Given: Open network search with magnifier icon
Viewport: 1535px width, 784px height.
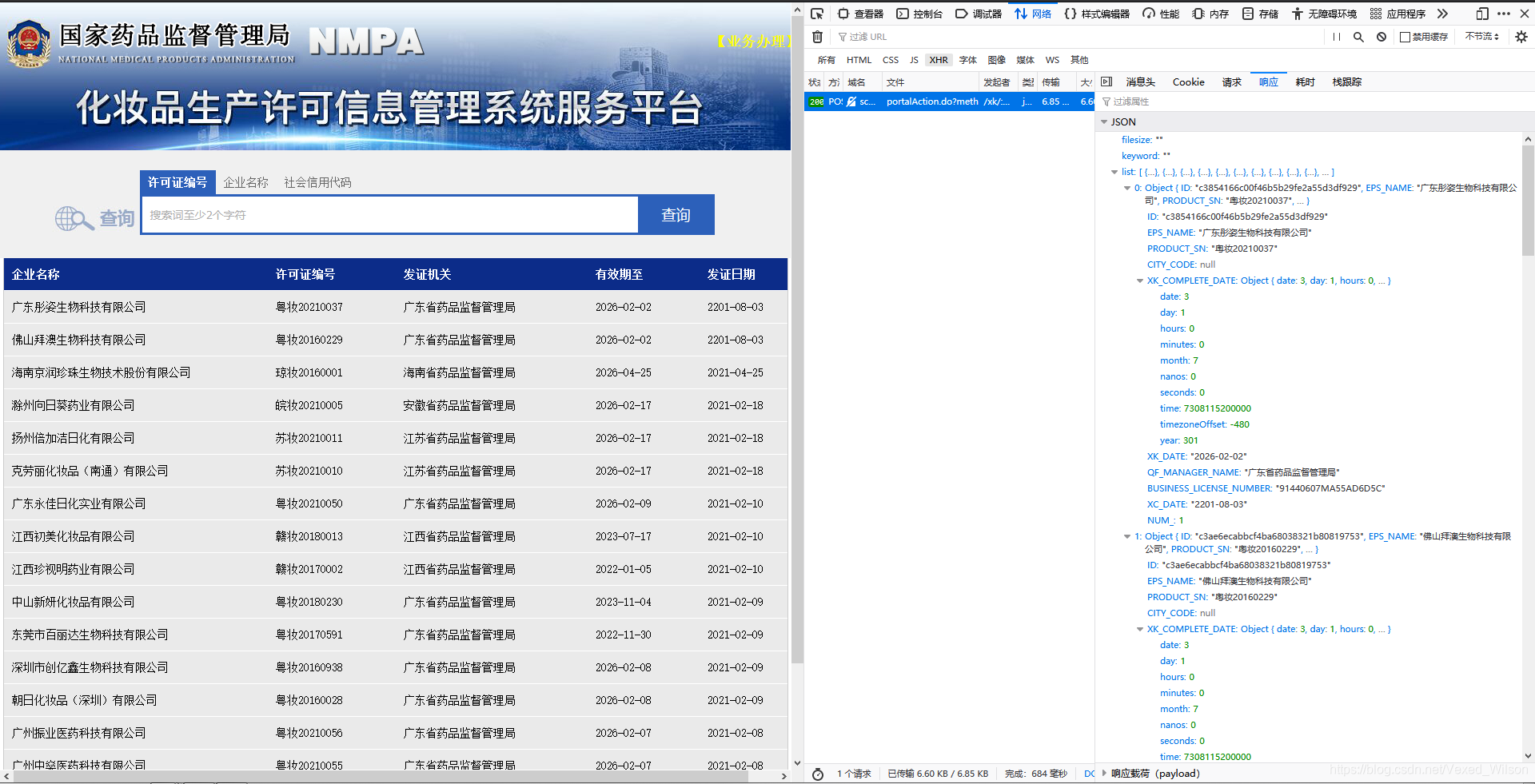Looking at the screenshot, I should 1358,37.
